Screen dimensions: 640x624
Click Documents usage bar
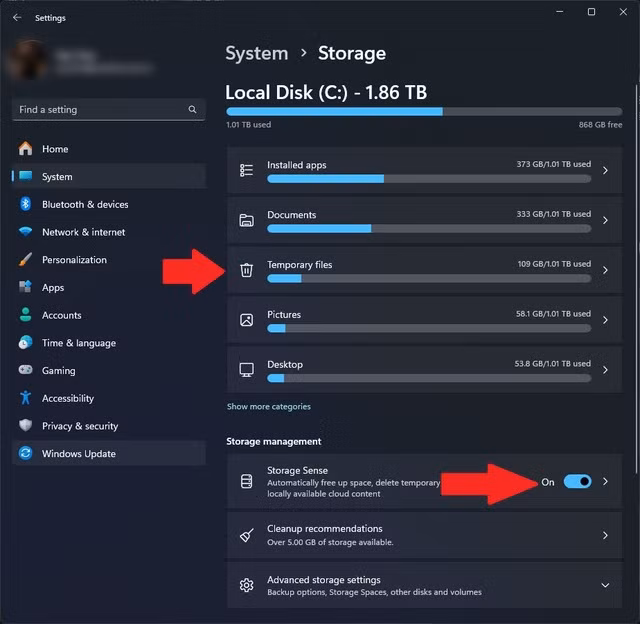[x=429, y=229]
